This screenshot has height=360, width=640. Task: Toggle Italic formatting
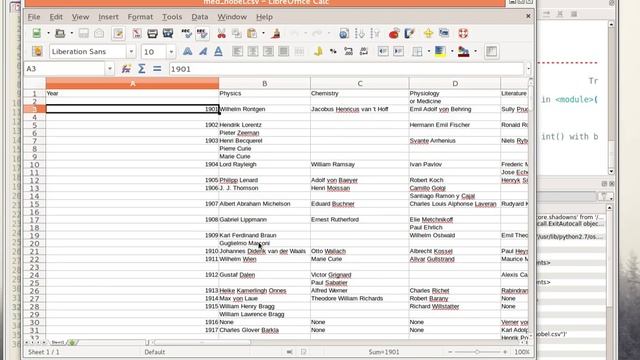click(x=203, y=51)
